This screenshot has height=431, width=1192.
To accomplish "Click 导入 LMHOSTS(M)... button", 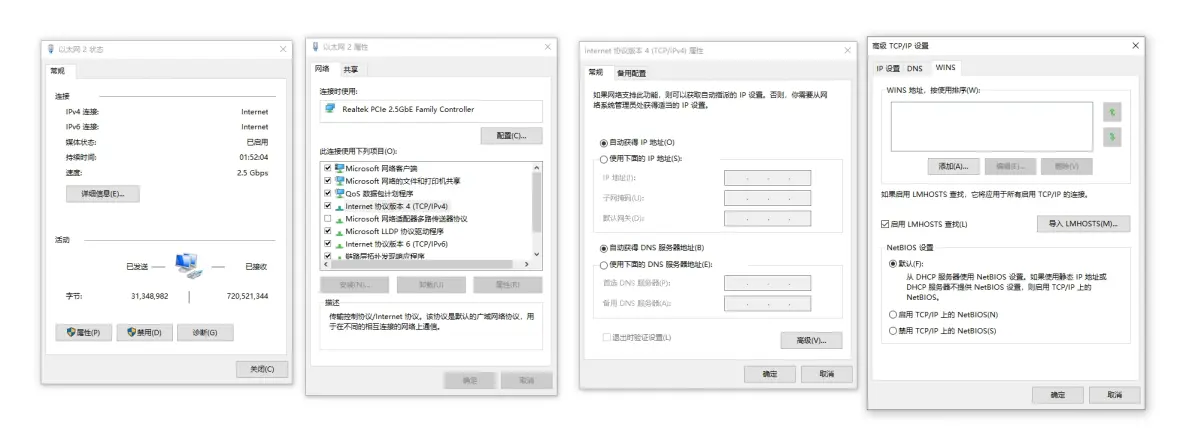I will (1083, 223).
